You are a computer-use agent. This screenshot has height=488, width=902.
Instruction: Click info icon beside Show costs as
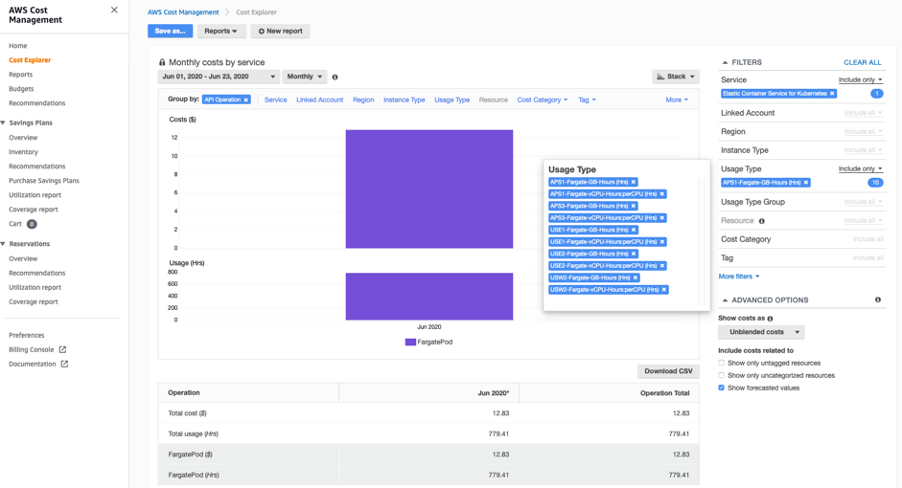(770, 319)
